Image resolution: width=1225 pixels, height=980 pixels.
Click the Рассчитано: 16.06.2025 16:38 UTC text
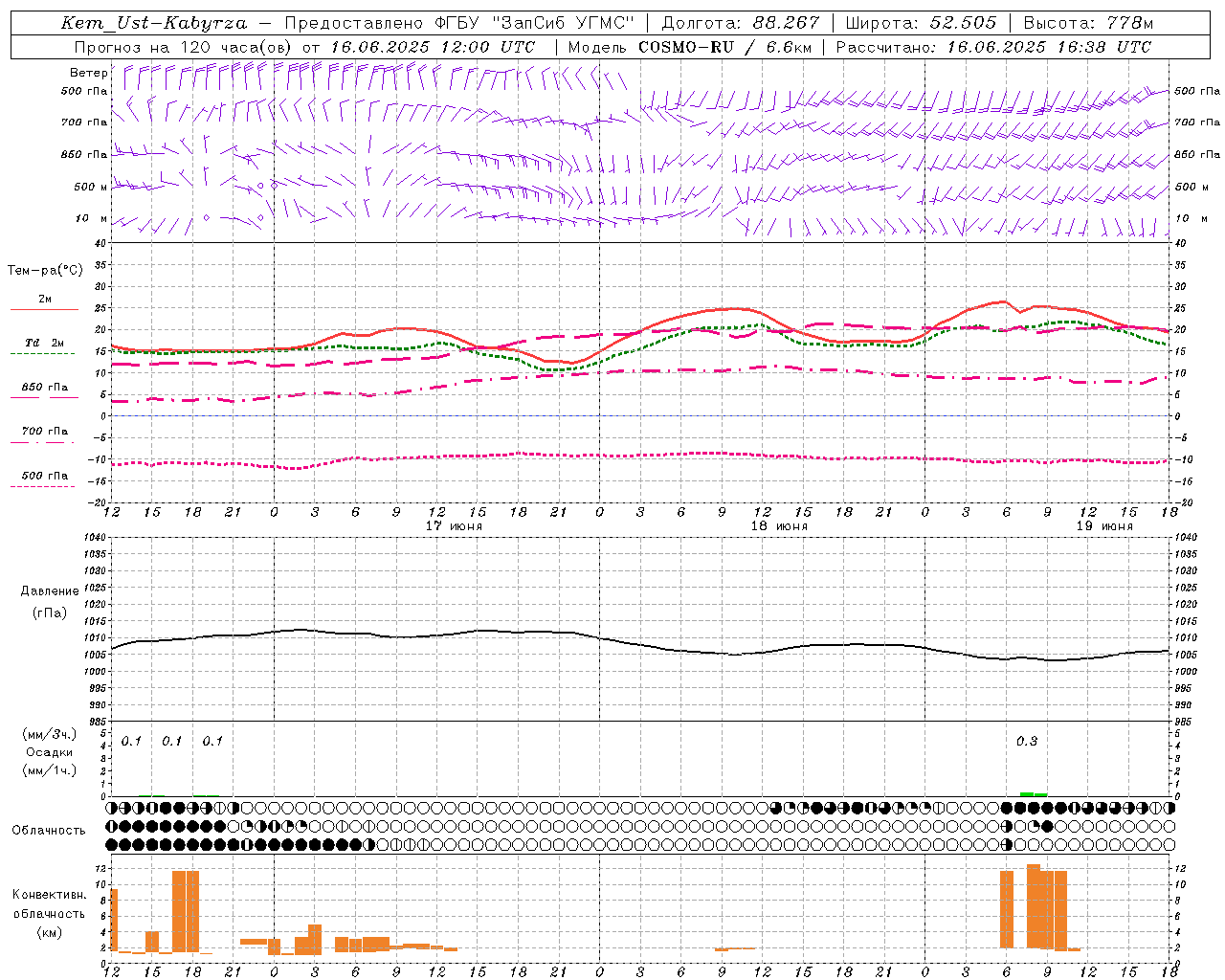pos(993,47)
